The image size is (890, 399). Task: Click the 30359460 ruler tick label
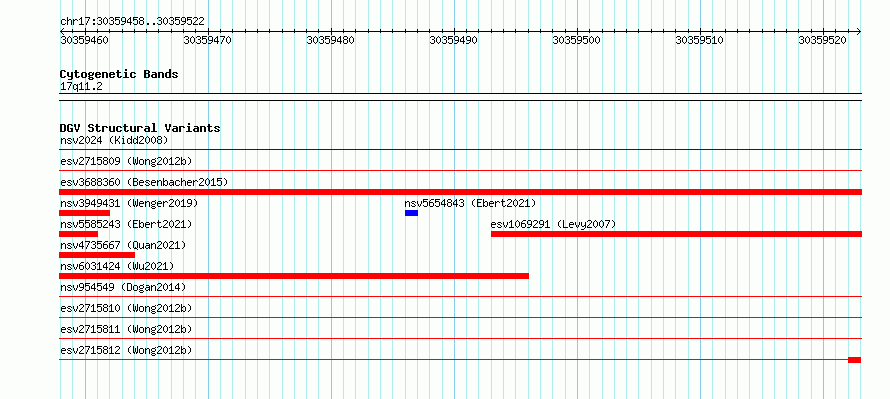(84, 40)
